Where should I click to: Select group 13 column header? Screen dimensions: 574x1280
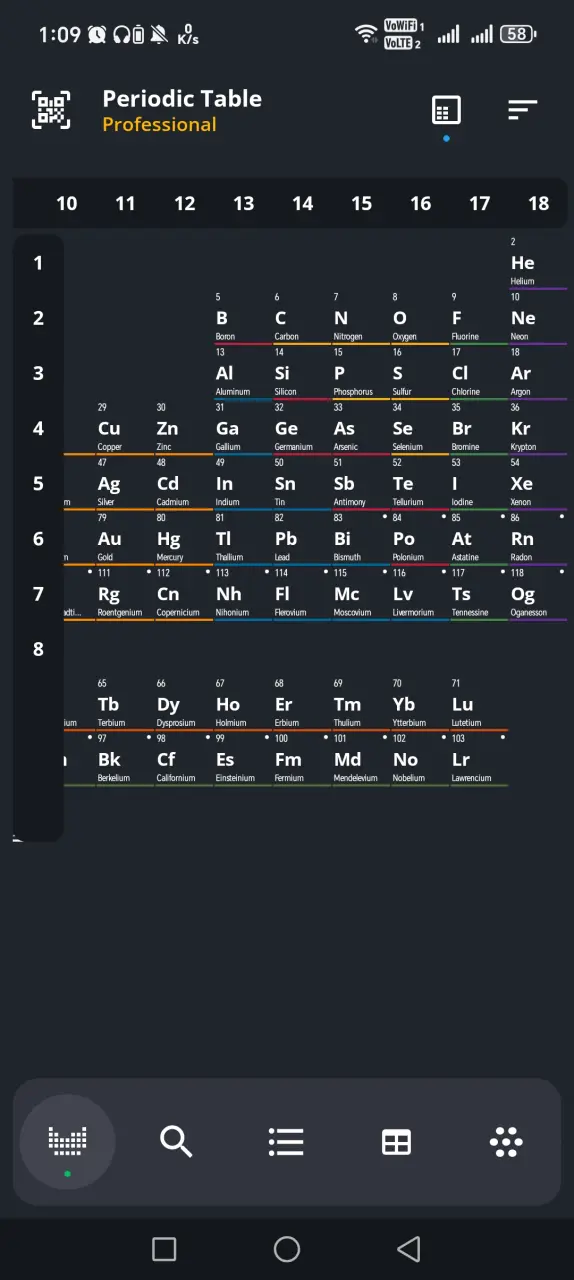(243, 203)
